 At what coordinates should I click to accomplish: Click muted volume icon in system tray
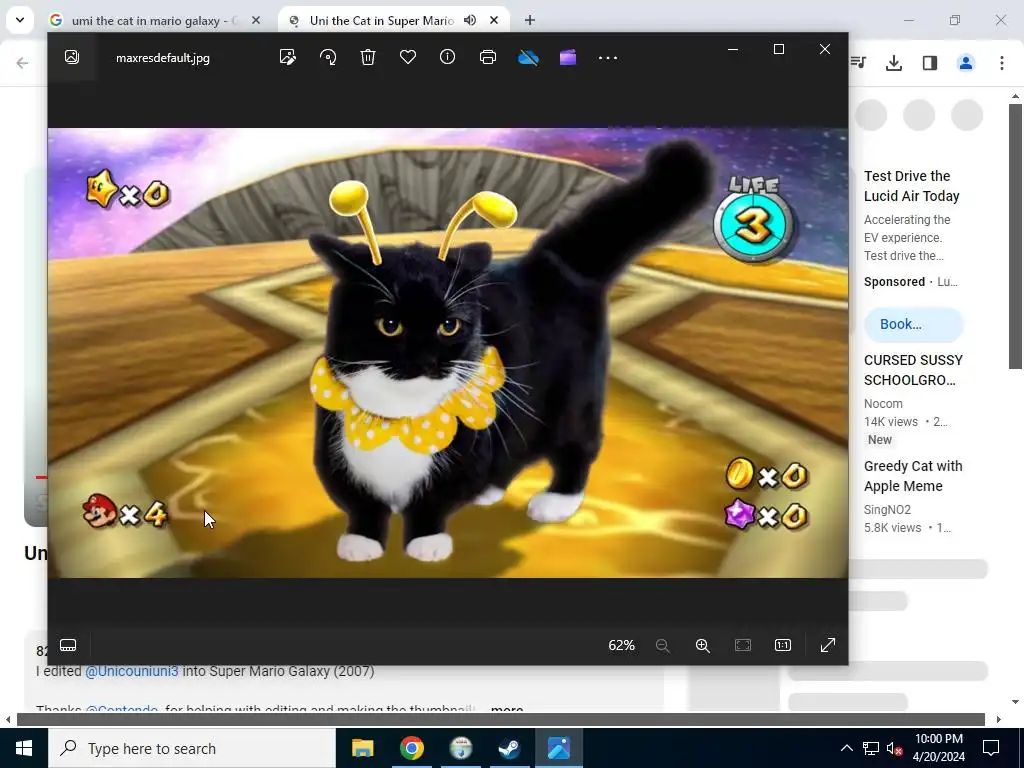coord(894,748)
